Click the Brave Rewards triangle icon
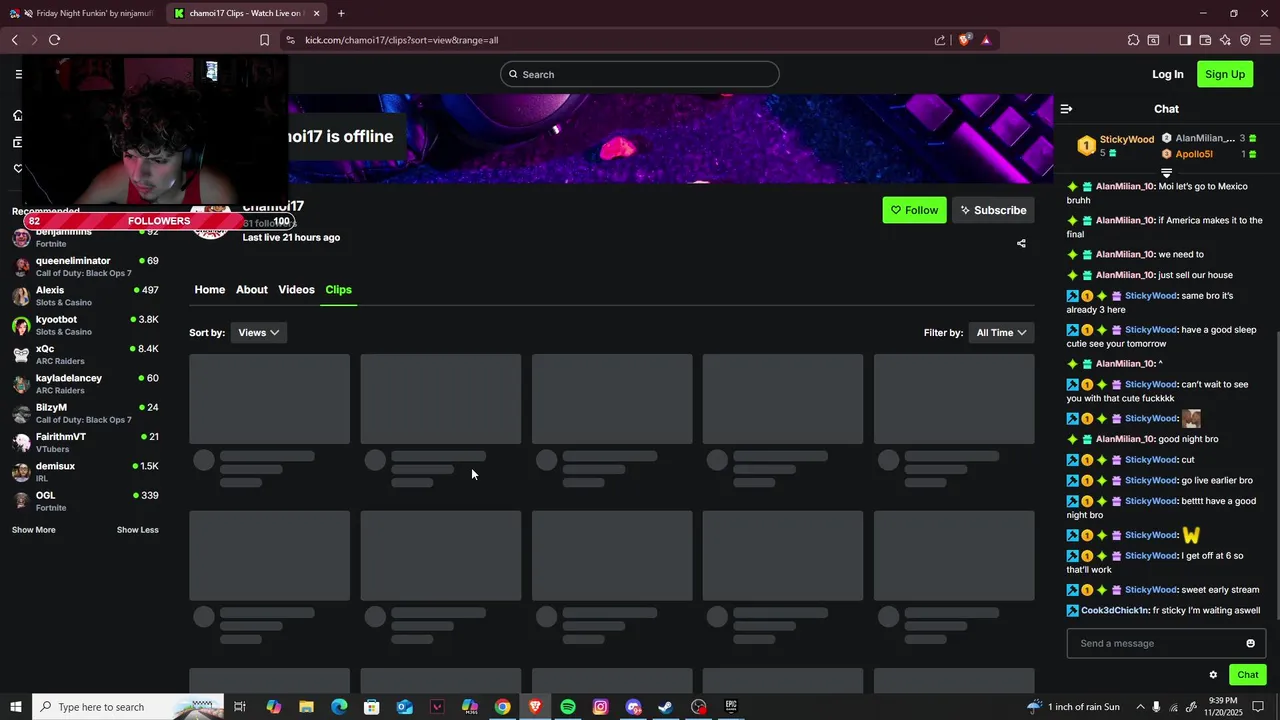 click(986, 40)
